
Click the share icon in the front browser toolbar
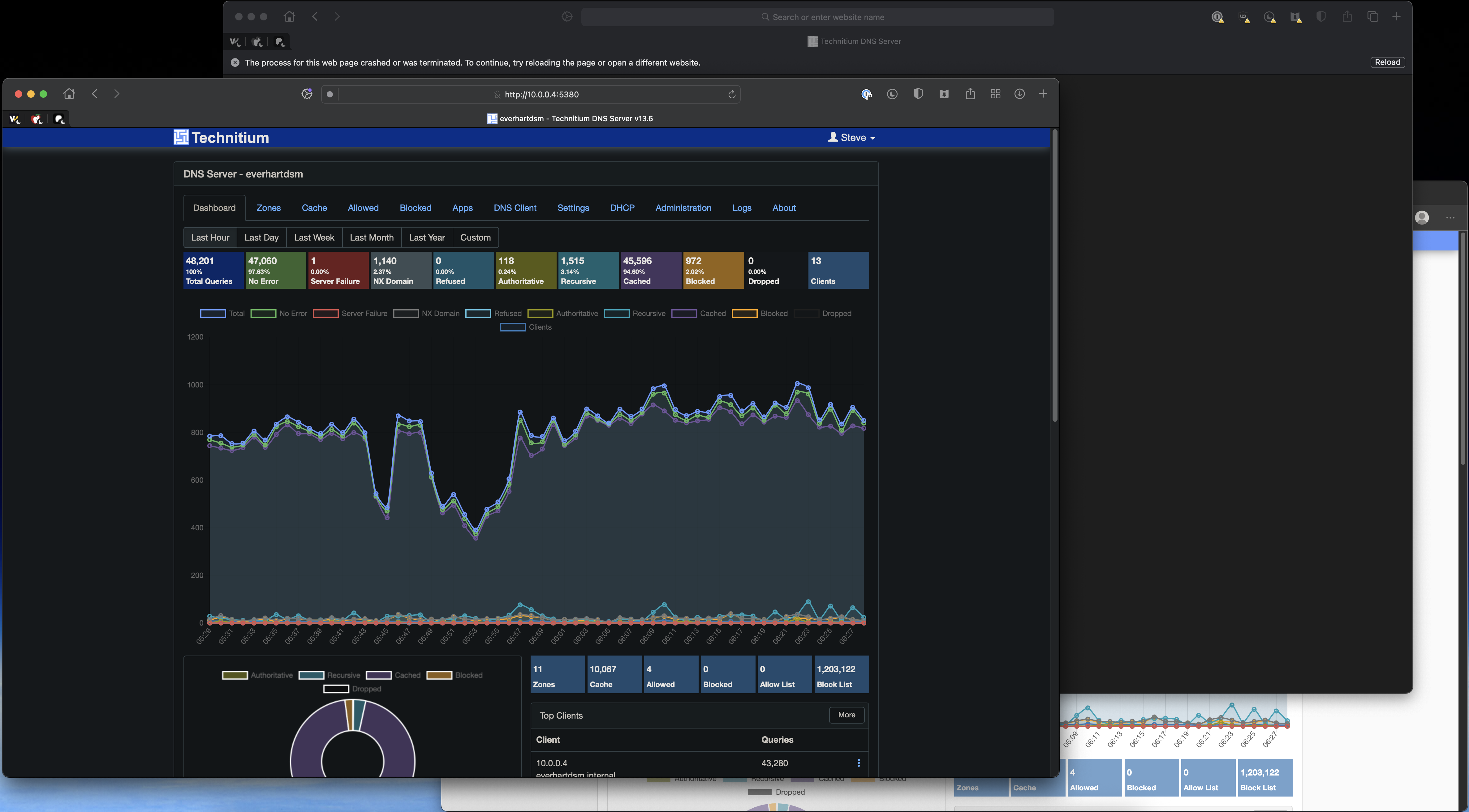(970, 94)
